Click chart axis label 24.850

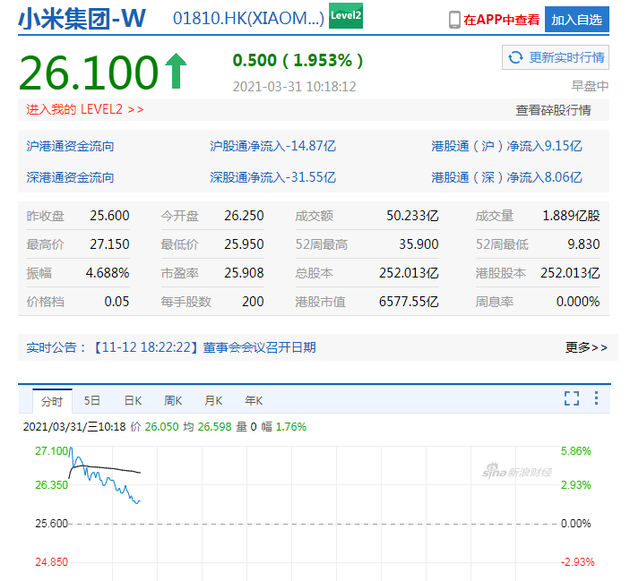point(51,562)
